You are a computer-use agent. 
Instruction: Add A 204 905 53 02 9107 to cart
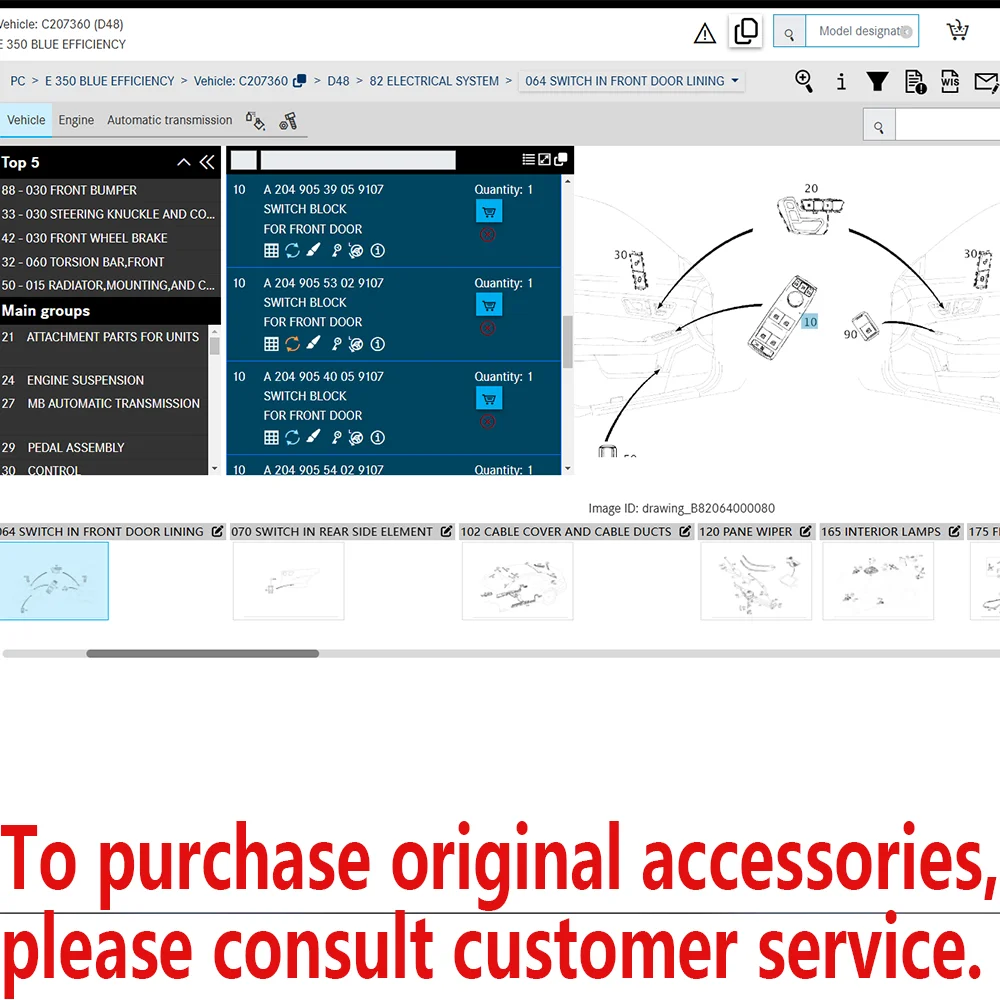[x=489, y=305]
